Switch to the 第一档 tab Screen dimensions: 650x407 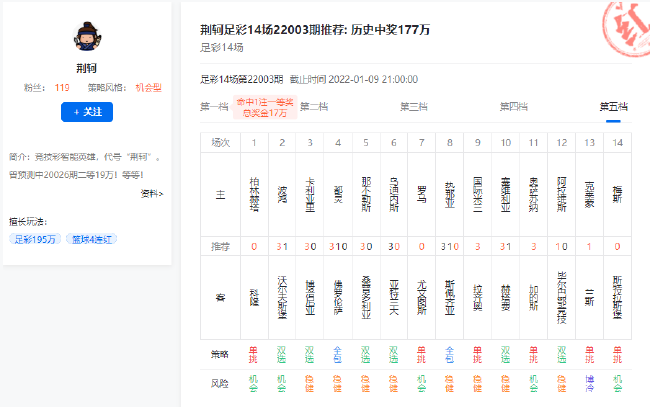214,107
